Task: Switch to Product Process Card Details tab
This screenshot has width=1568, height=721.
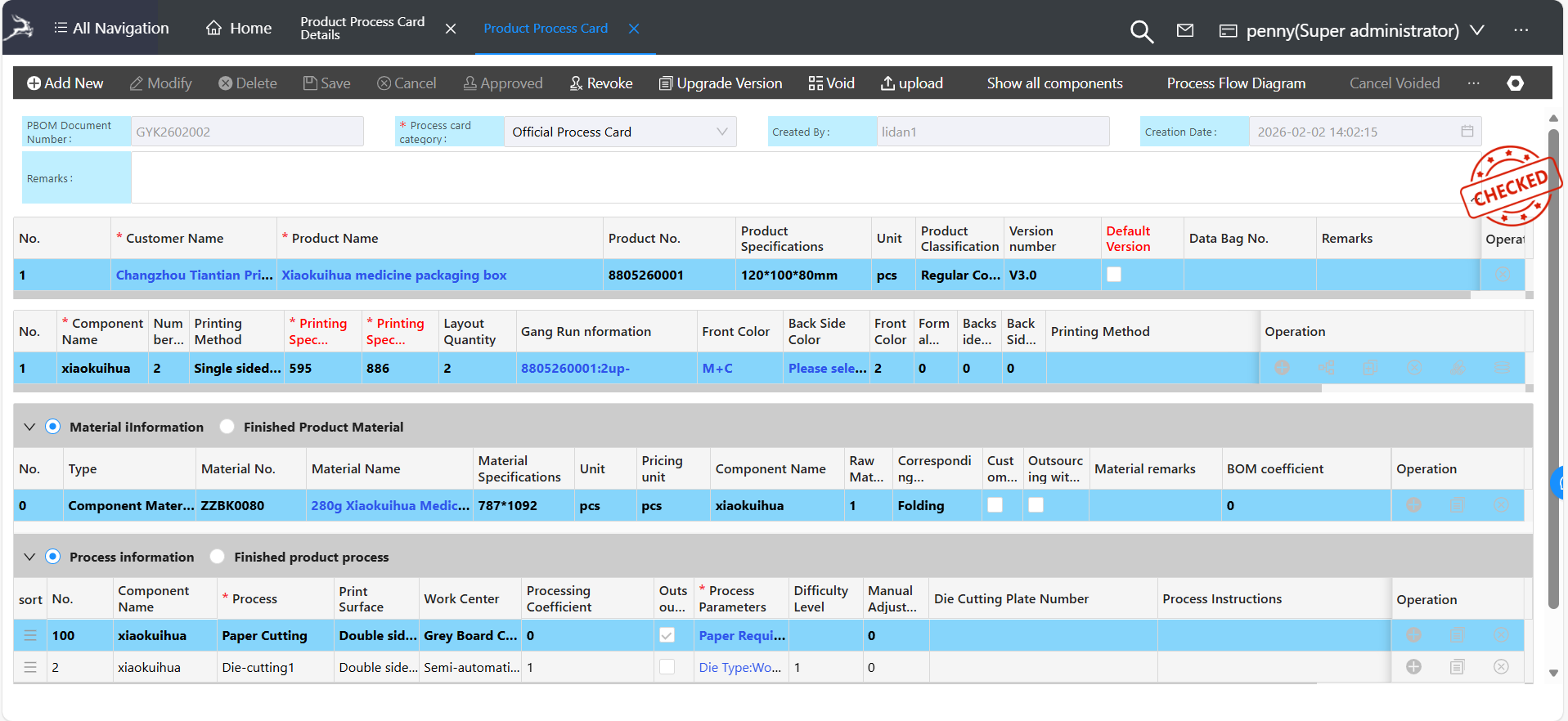Action: tap(362, 29)
